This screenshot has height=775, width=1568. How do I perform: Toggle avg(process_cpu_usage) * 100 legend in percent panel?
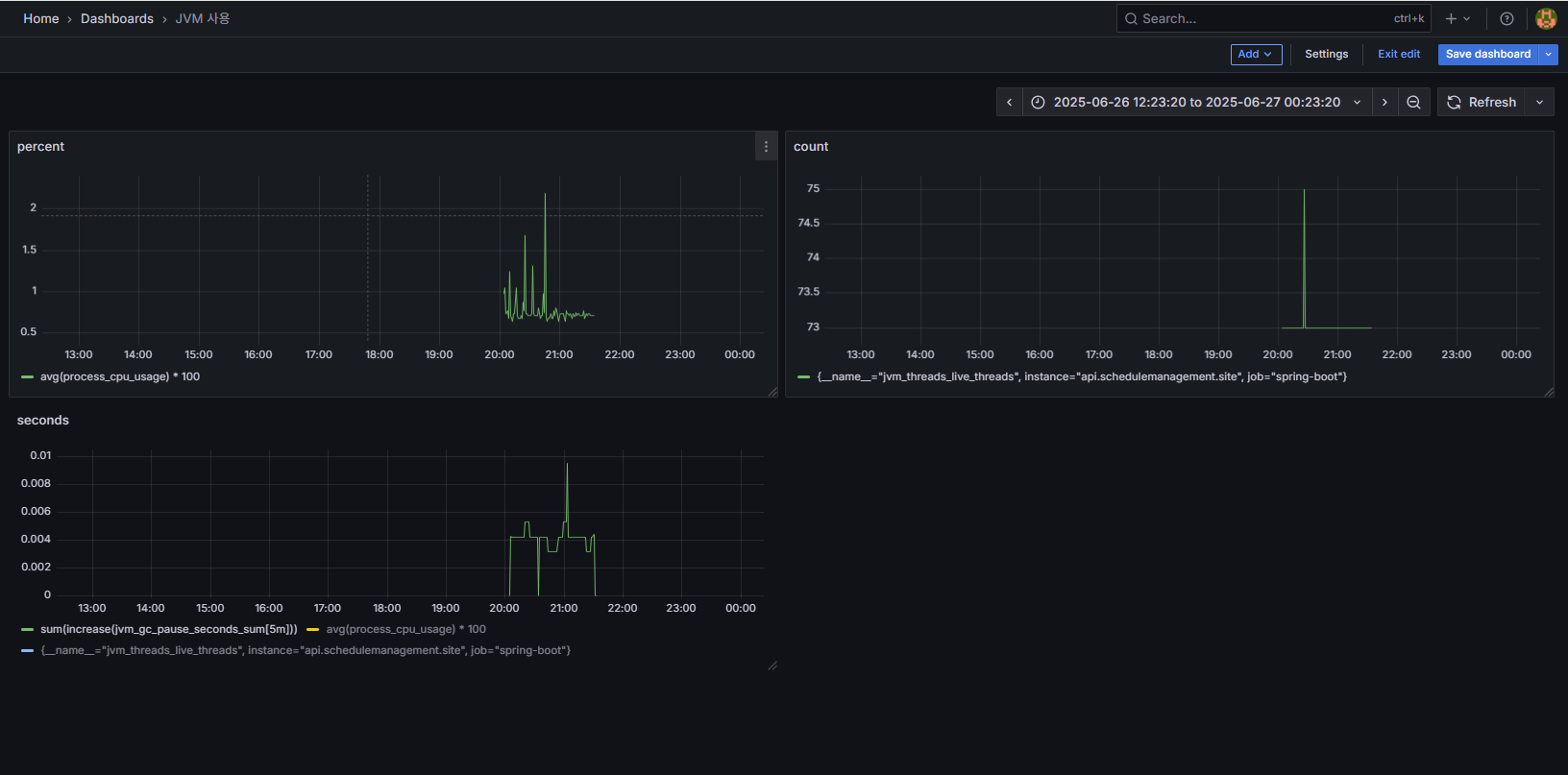120,376
